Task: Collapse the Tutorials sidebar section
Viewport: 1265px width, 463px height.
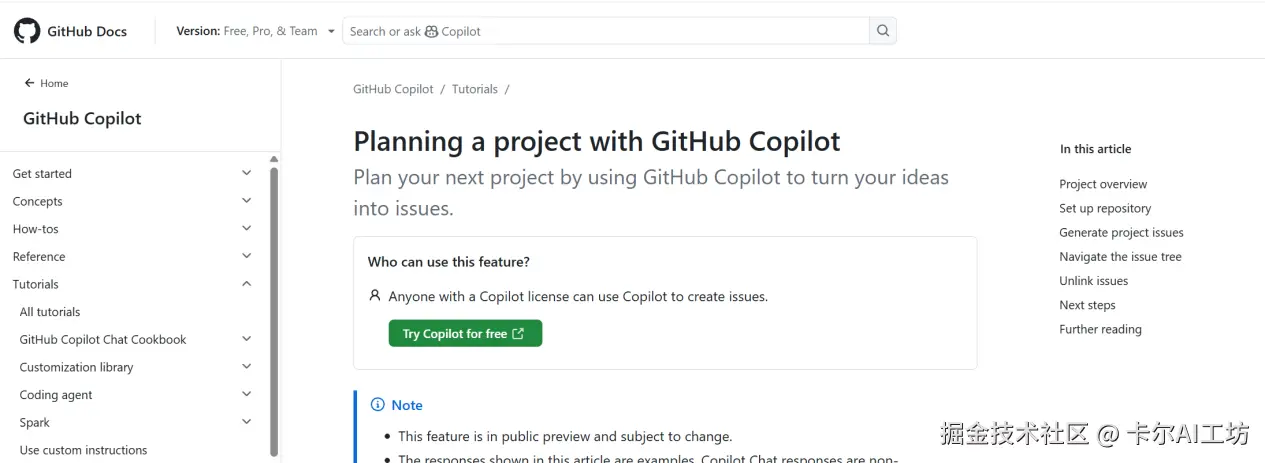Action: tap(247, 284)
